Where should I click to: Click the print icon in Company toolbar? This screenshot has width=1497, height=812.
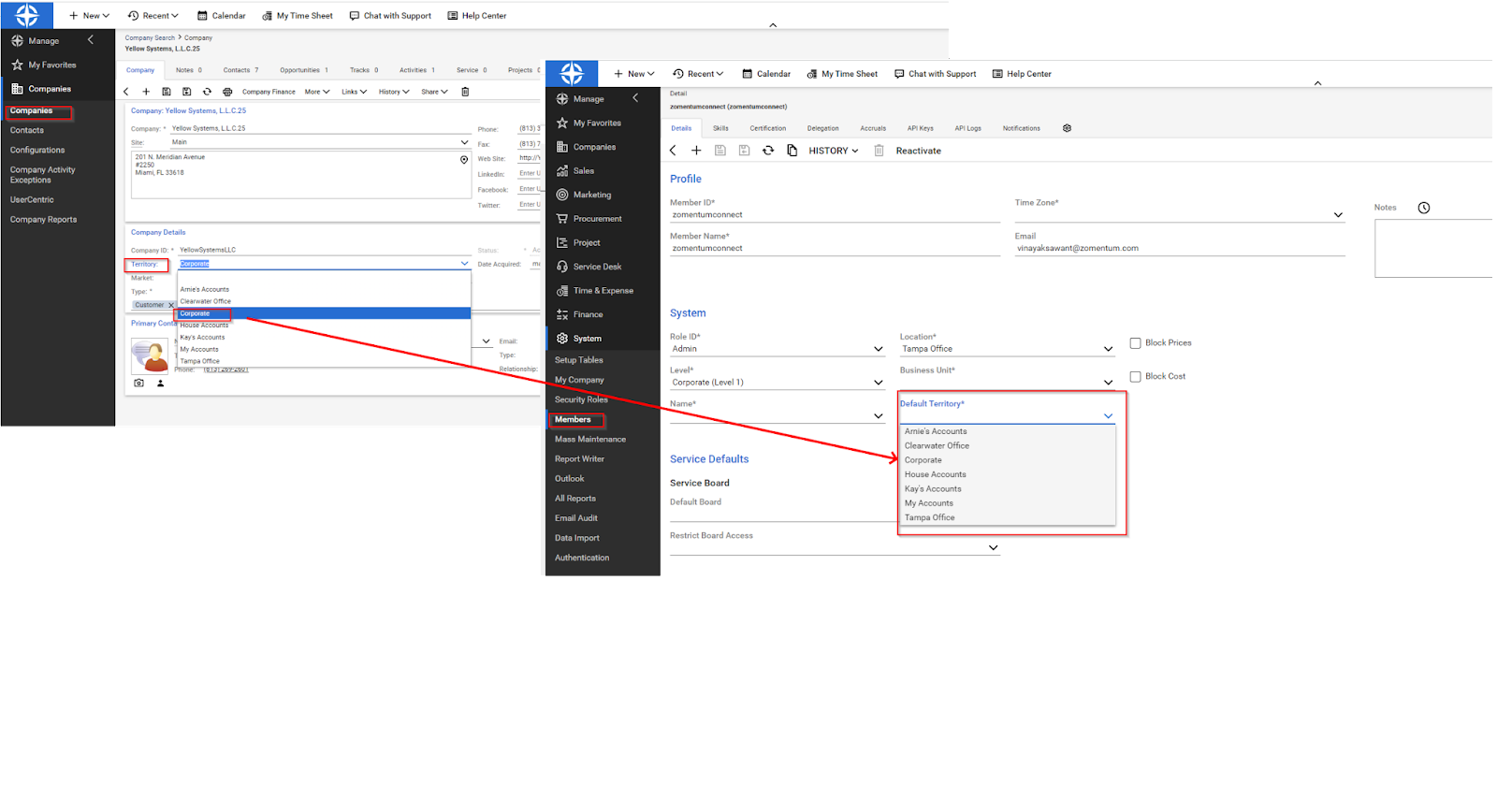pos(227,92)
